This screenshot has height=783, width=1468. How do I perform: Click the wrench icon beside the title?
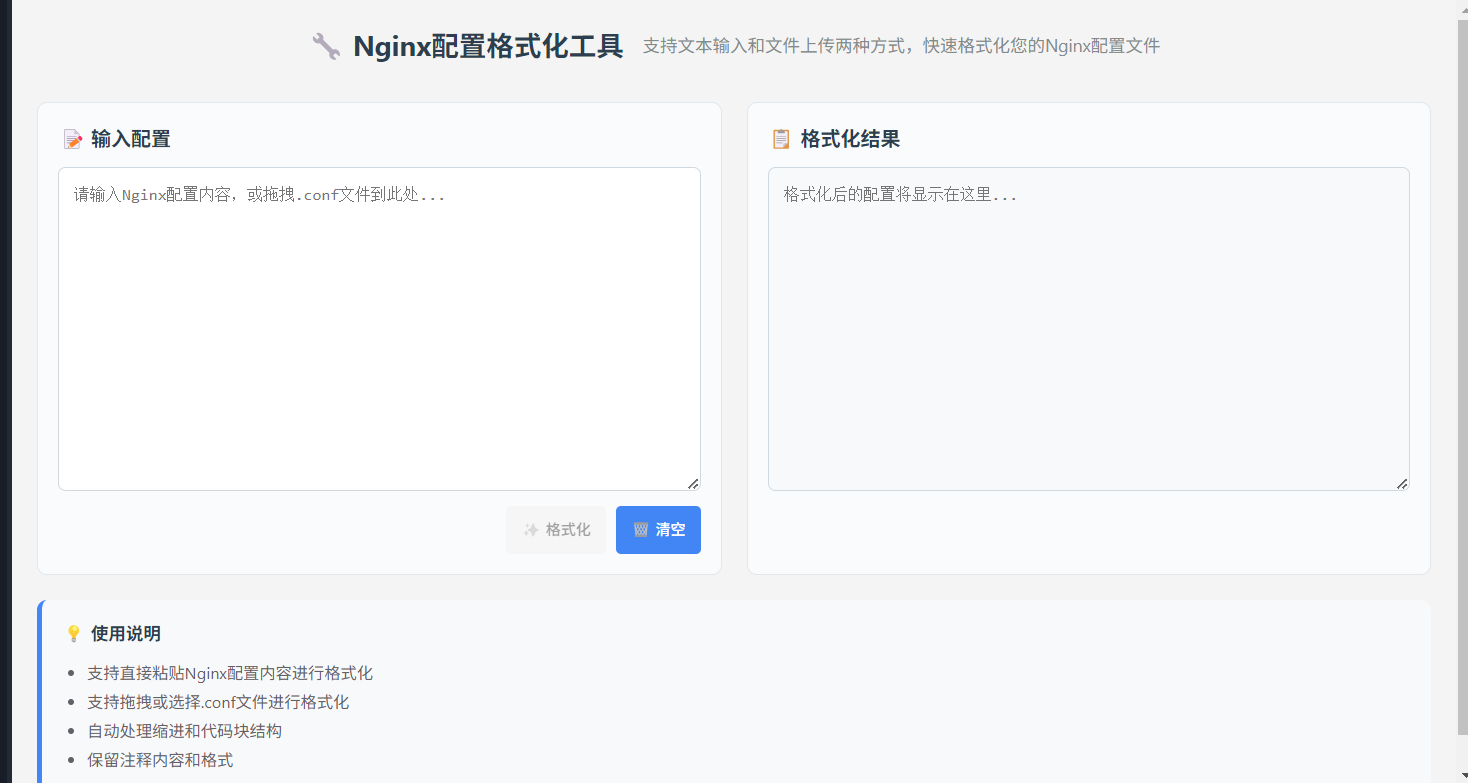pyautogui.click(x=326, y=46)
